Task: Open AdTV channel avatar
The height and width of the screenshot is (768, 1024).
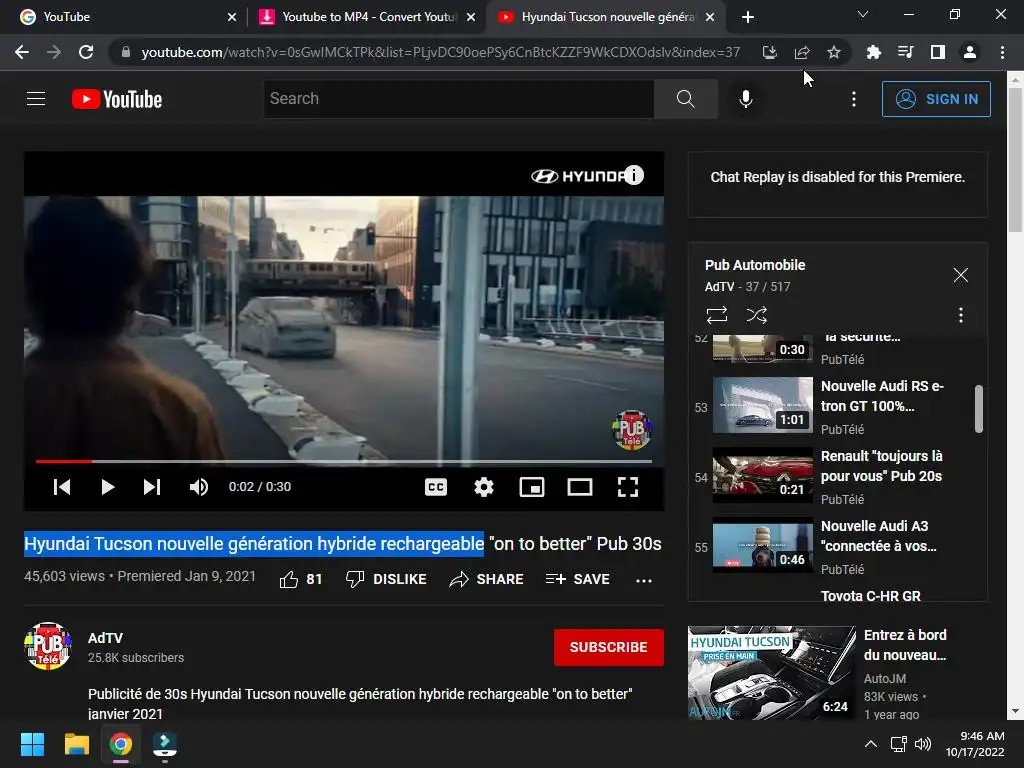Action: pyautogui.click(x=48, y=647)
